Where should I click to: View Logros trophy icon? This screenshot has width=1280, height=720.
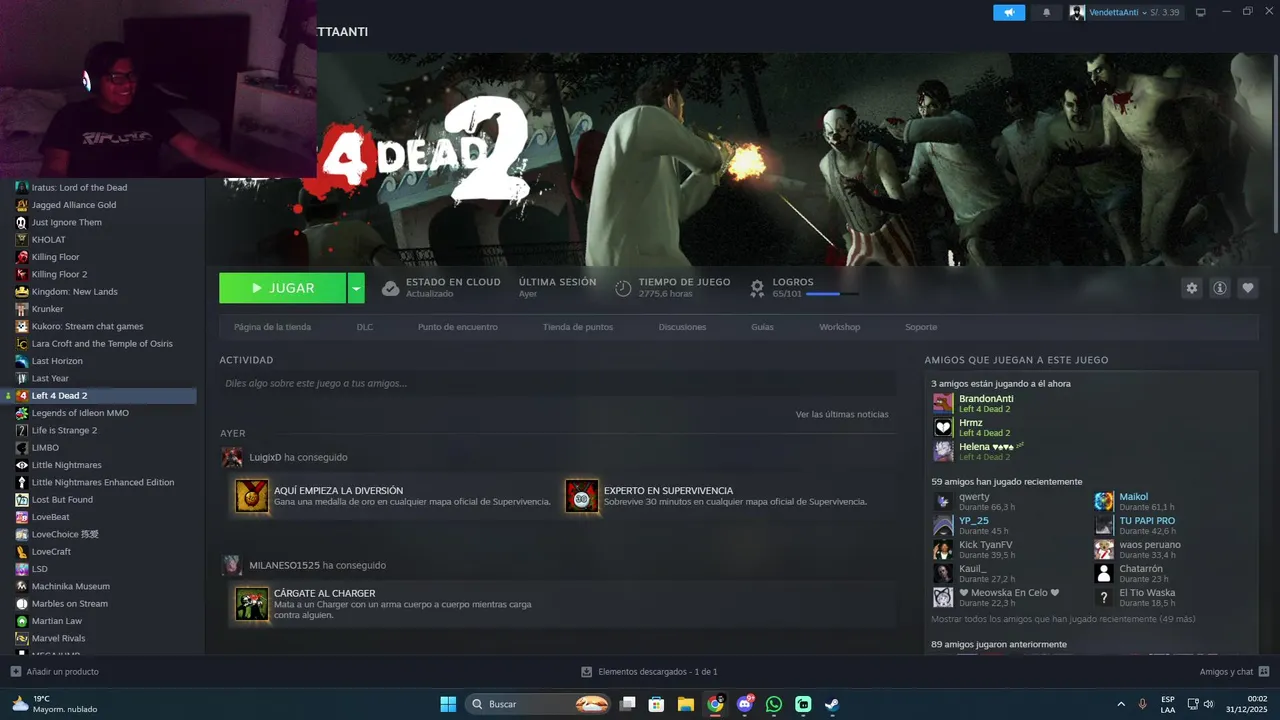[x=757, y=288]
